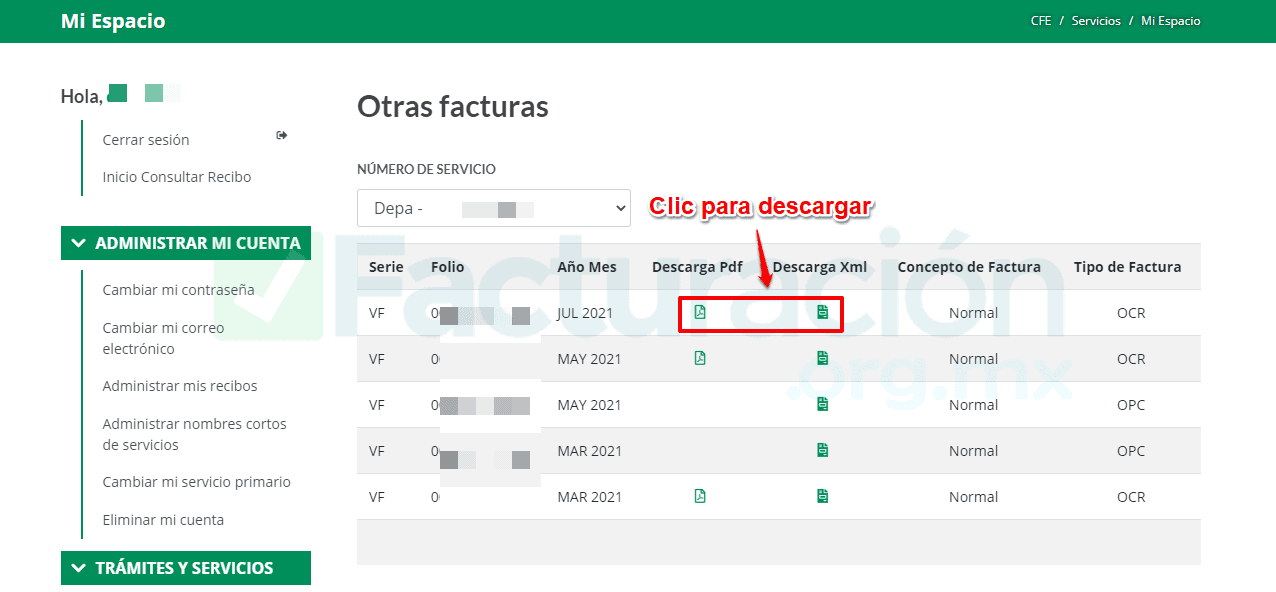1276x592 pixels.
Task: Open the NÚMERO DE SERVICIO dropdown
Action: click(493, 208)
